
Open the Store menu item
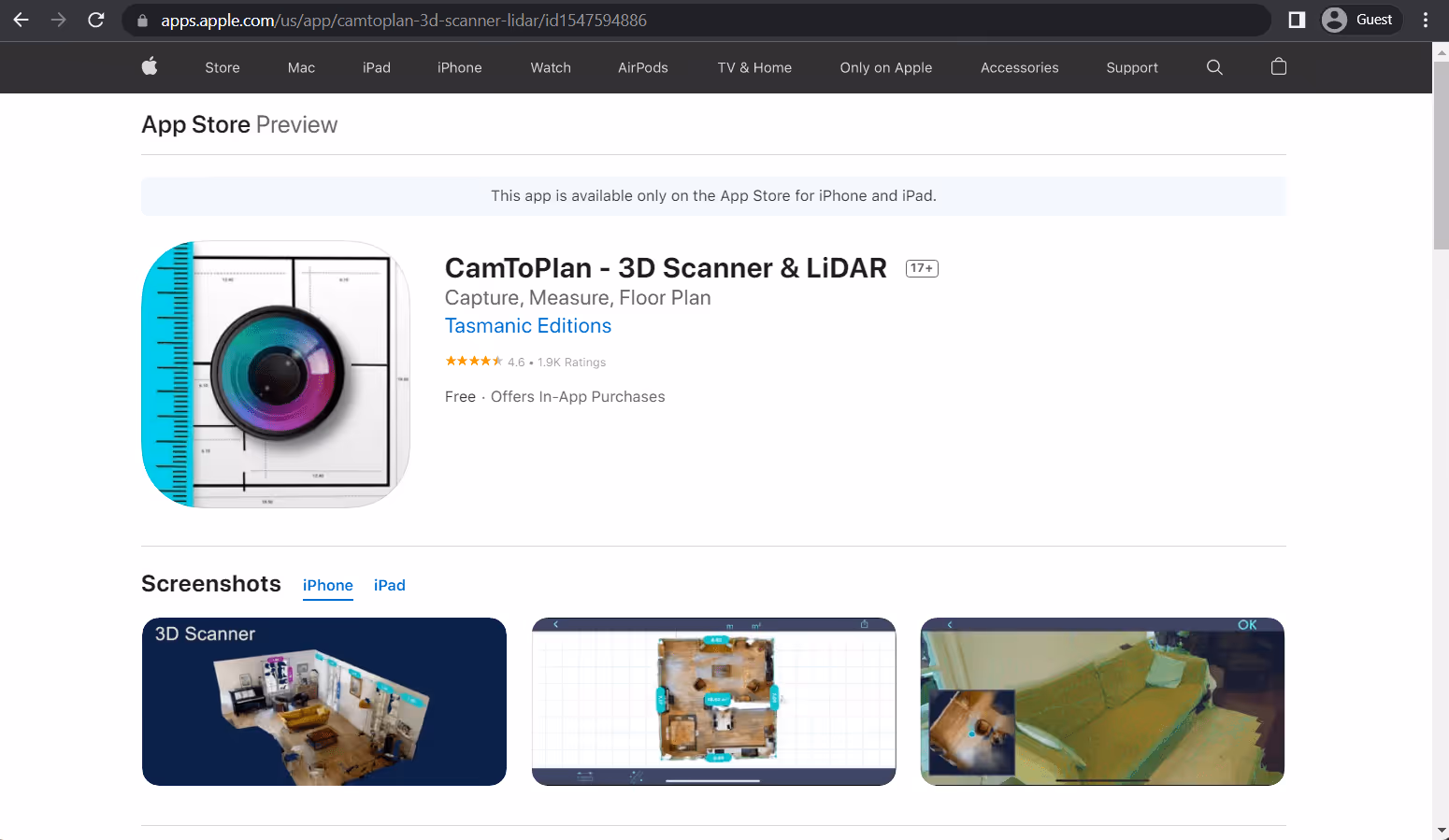click(222, 67)
